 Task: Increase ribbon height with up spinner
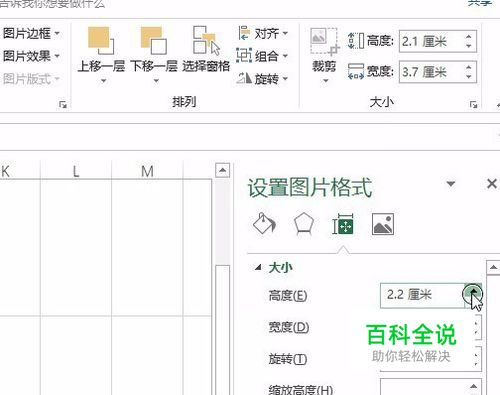[x=469, y=36]
